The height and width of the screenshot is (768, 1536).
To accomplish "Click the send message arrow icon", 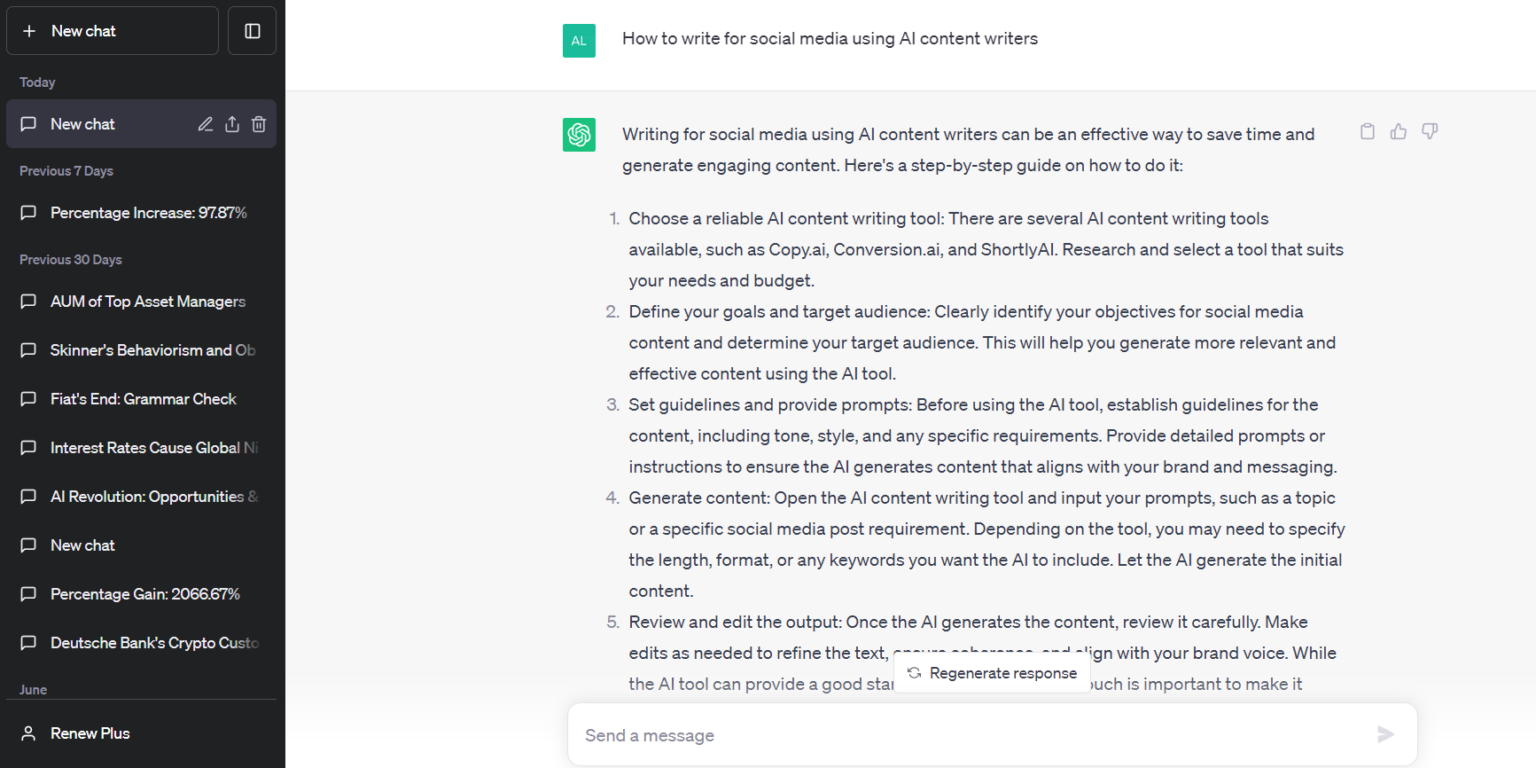I will point(1385,735).
